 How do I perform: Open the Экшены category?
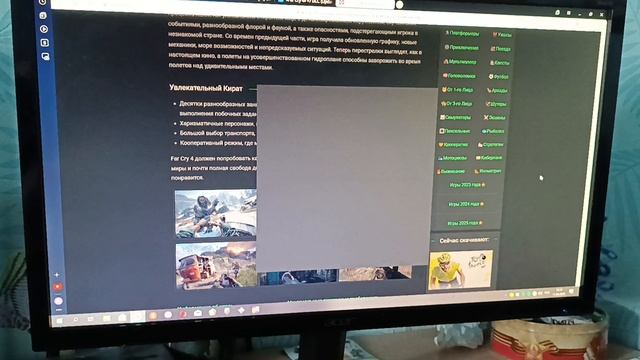tap(495, 118)
